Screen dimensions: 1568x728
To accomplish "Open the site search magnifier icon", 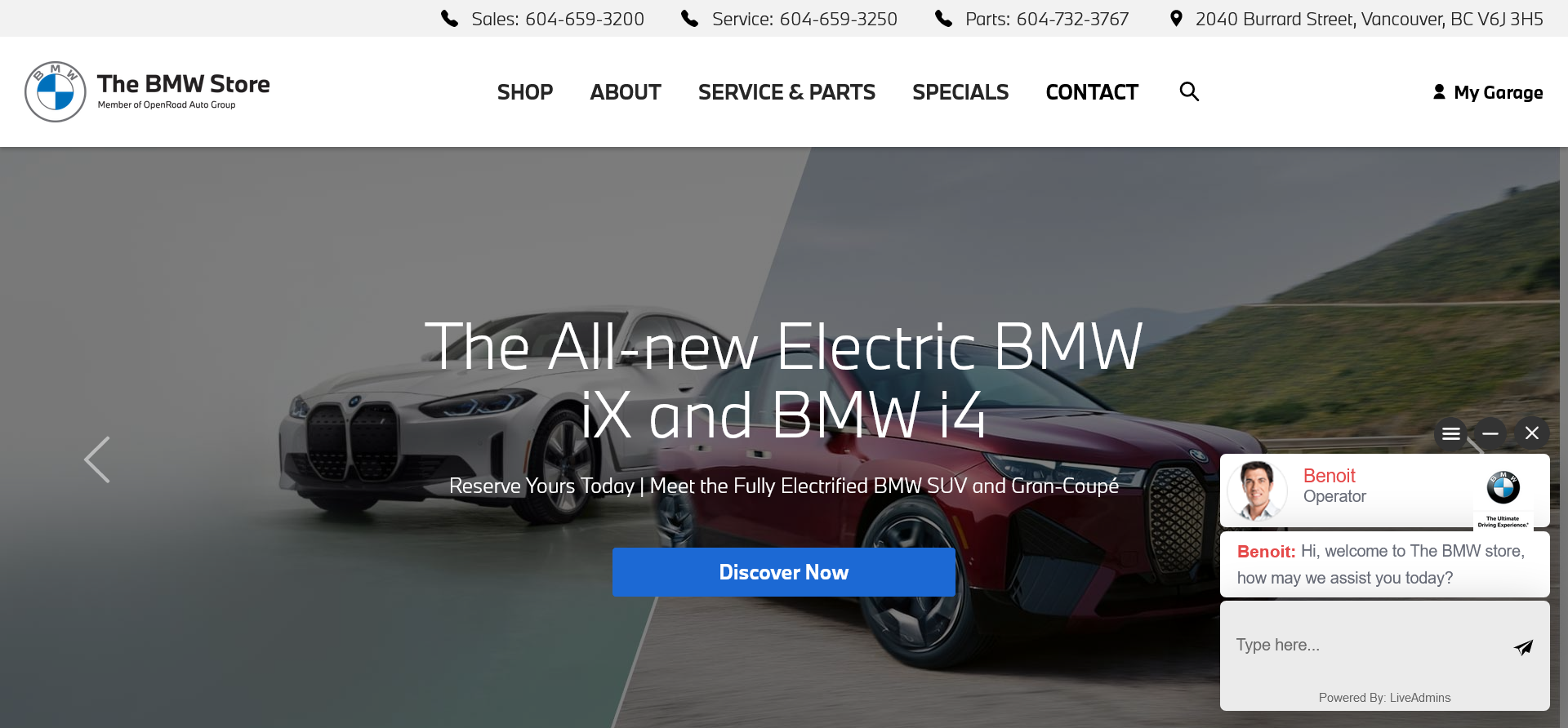I will [x=1189, y=91].
